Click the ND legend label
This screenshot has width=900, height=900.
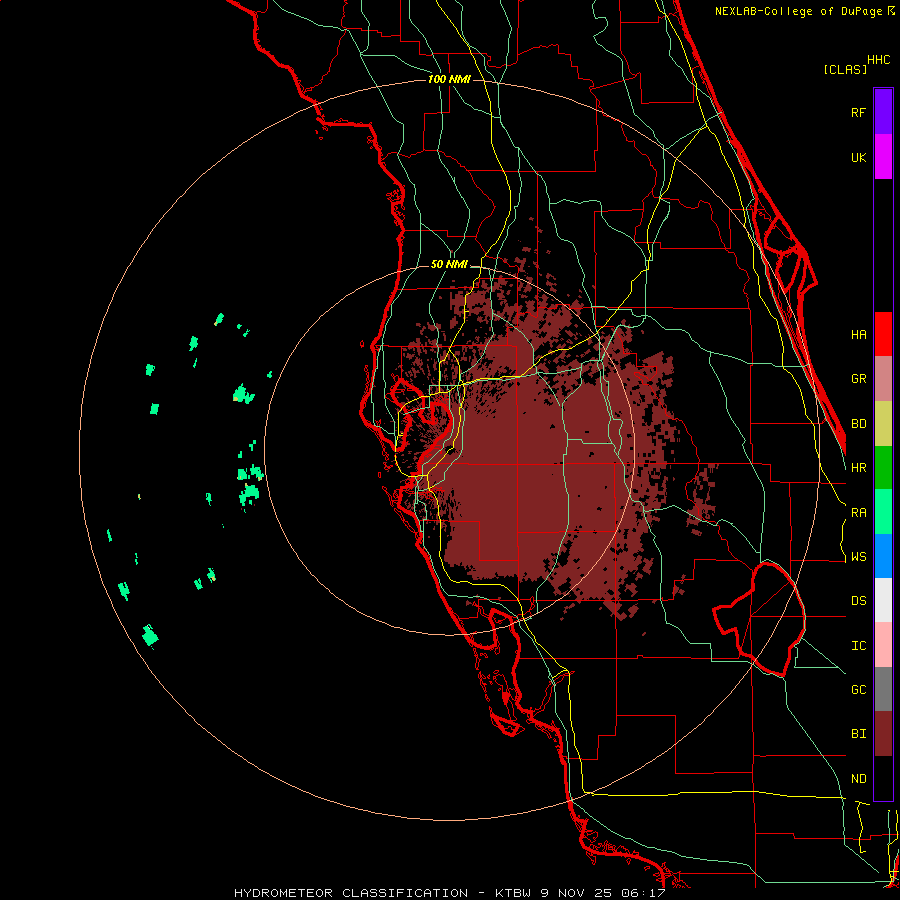[x=859, y=779]
